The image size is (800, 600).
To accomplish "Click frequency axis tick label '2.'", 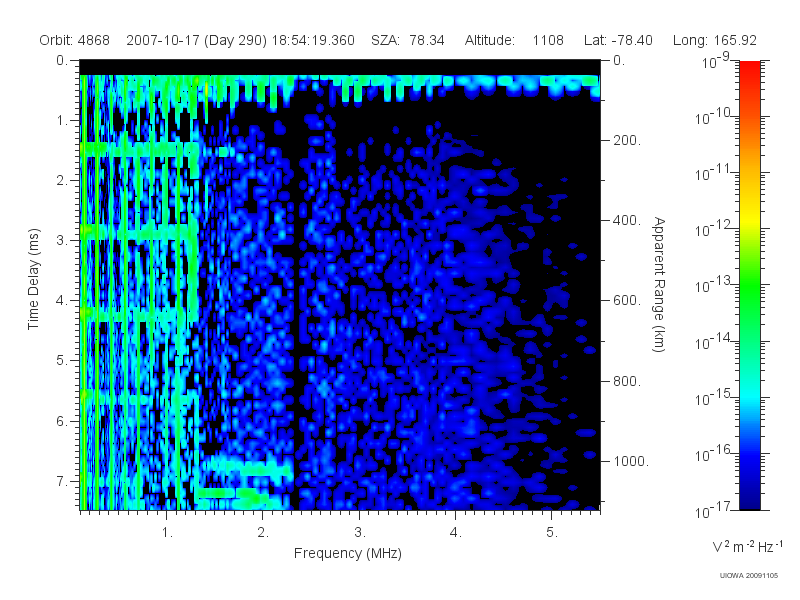I will point(263,533).
